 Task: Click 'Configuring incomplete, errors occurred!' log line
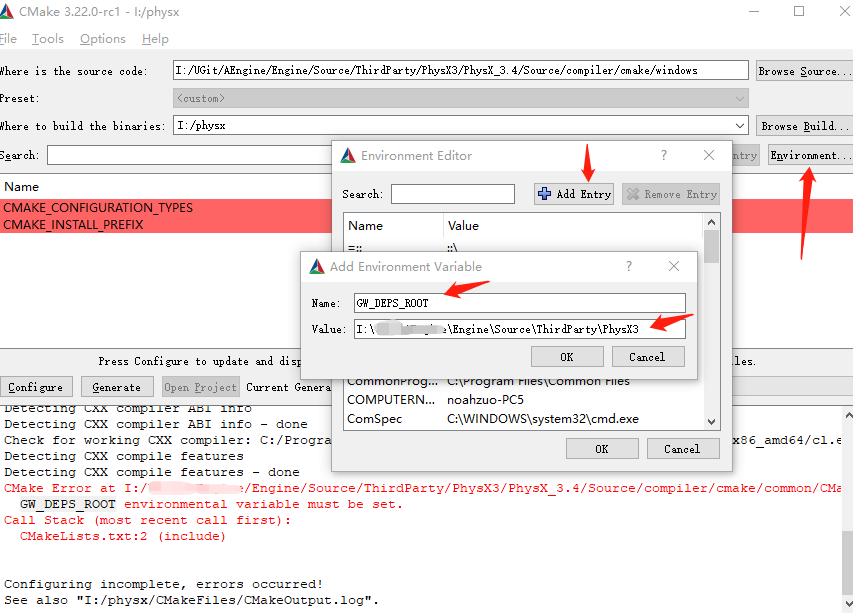[x=163, y=584]
